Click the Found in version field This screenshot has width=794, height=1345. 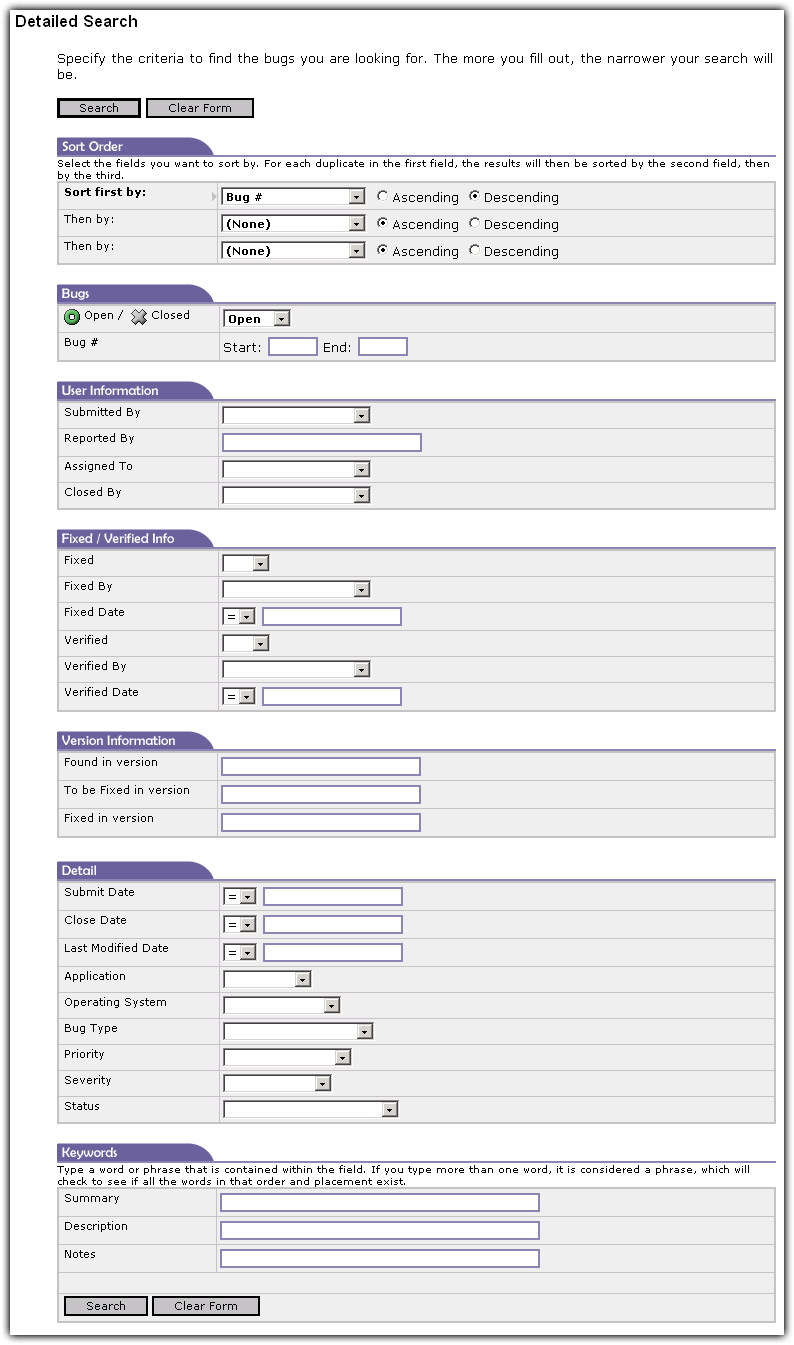pyautogui.click(x=321, y=767)
